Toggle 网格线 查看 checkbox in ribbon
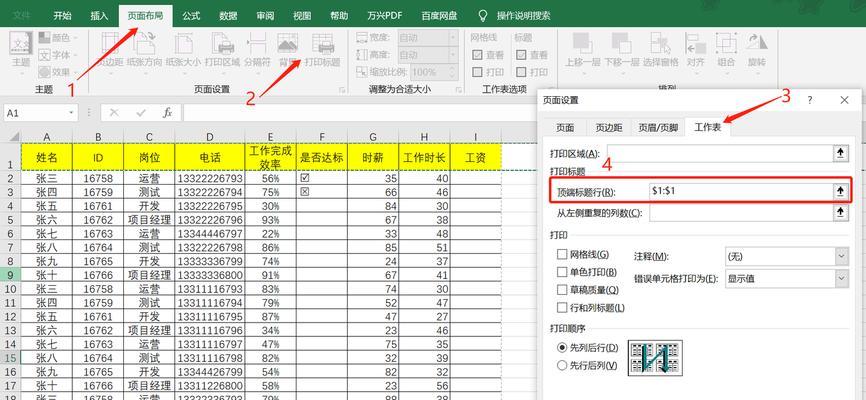The image size is (866, 400). (478, 55)
